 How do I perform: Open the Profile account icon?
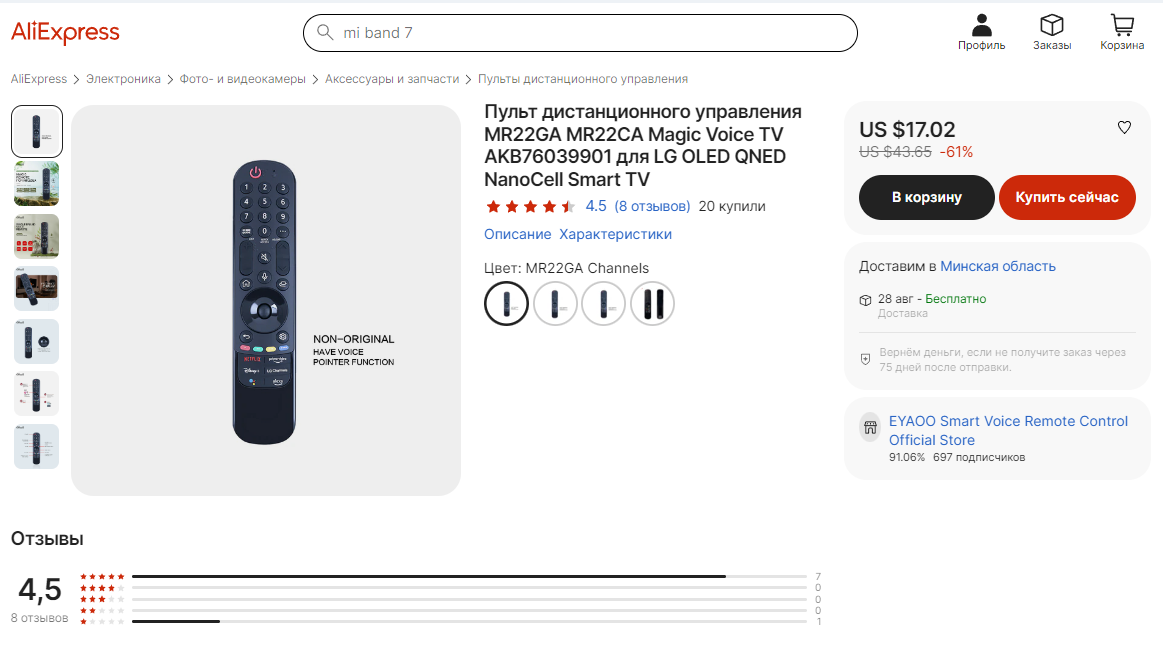[981, 25]
